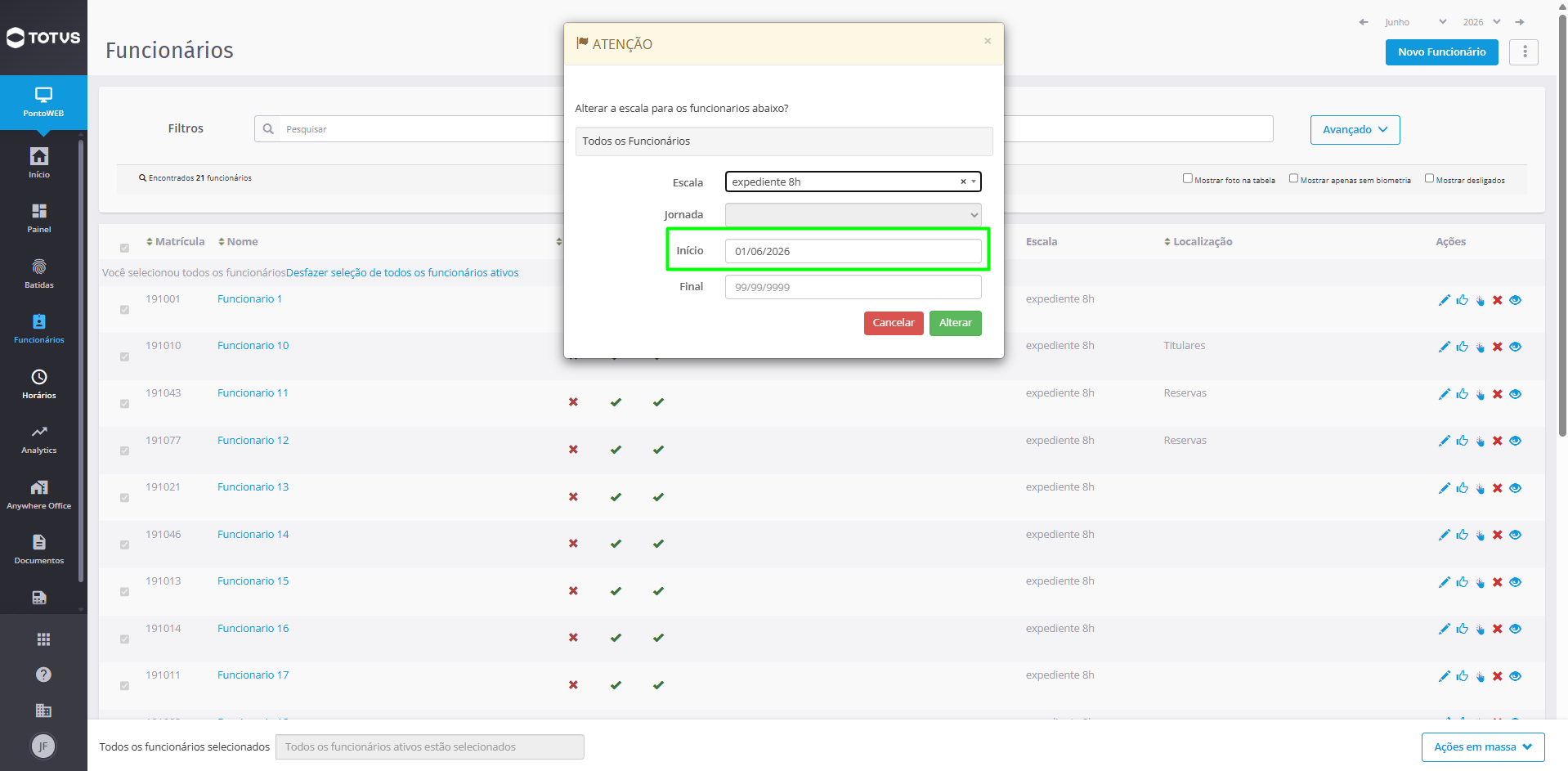
Task: View Funcionario 13 with eye icon
Action: (1515, 488)
